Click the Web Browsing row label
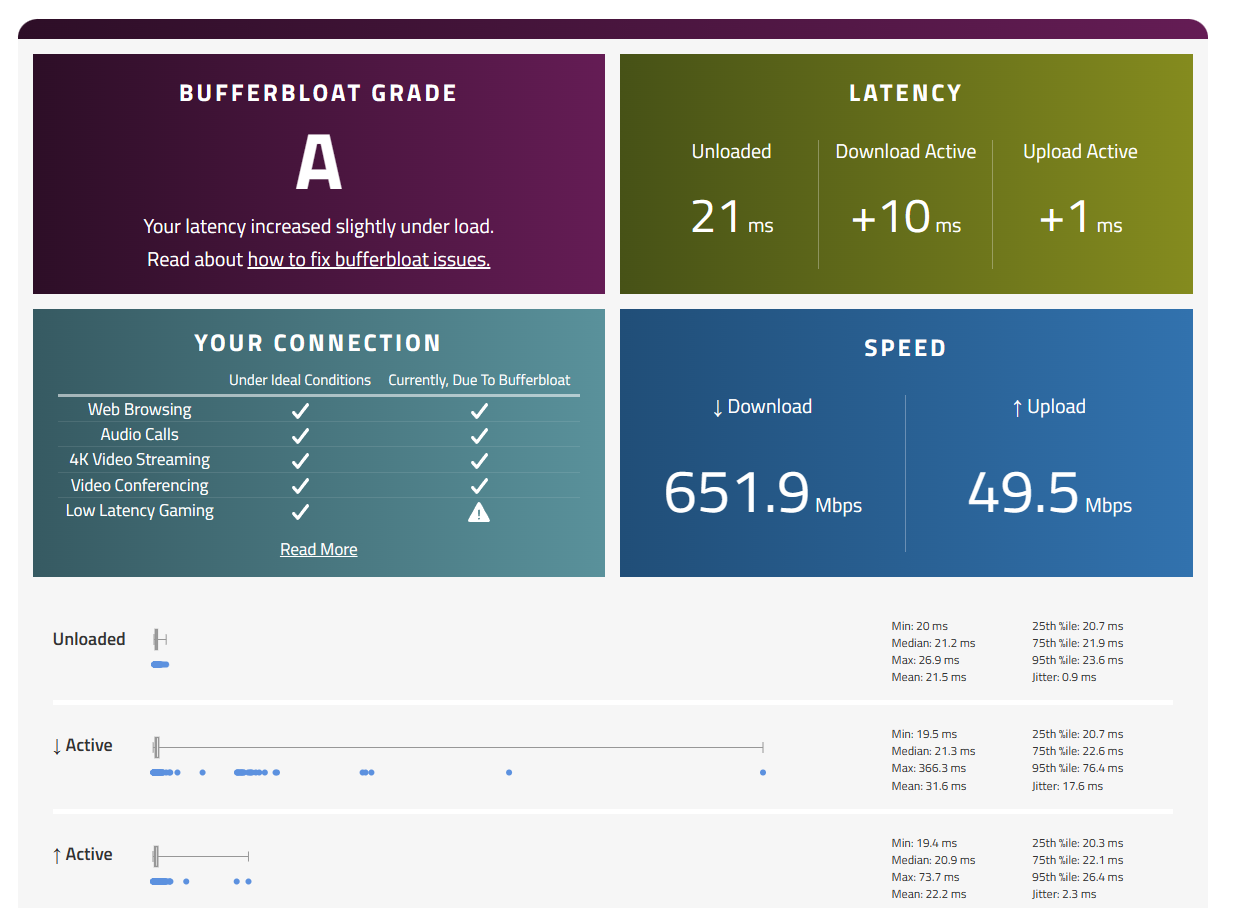Screen dimensions: 1242x908 pyautogui.click(x=139, y=409)
